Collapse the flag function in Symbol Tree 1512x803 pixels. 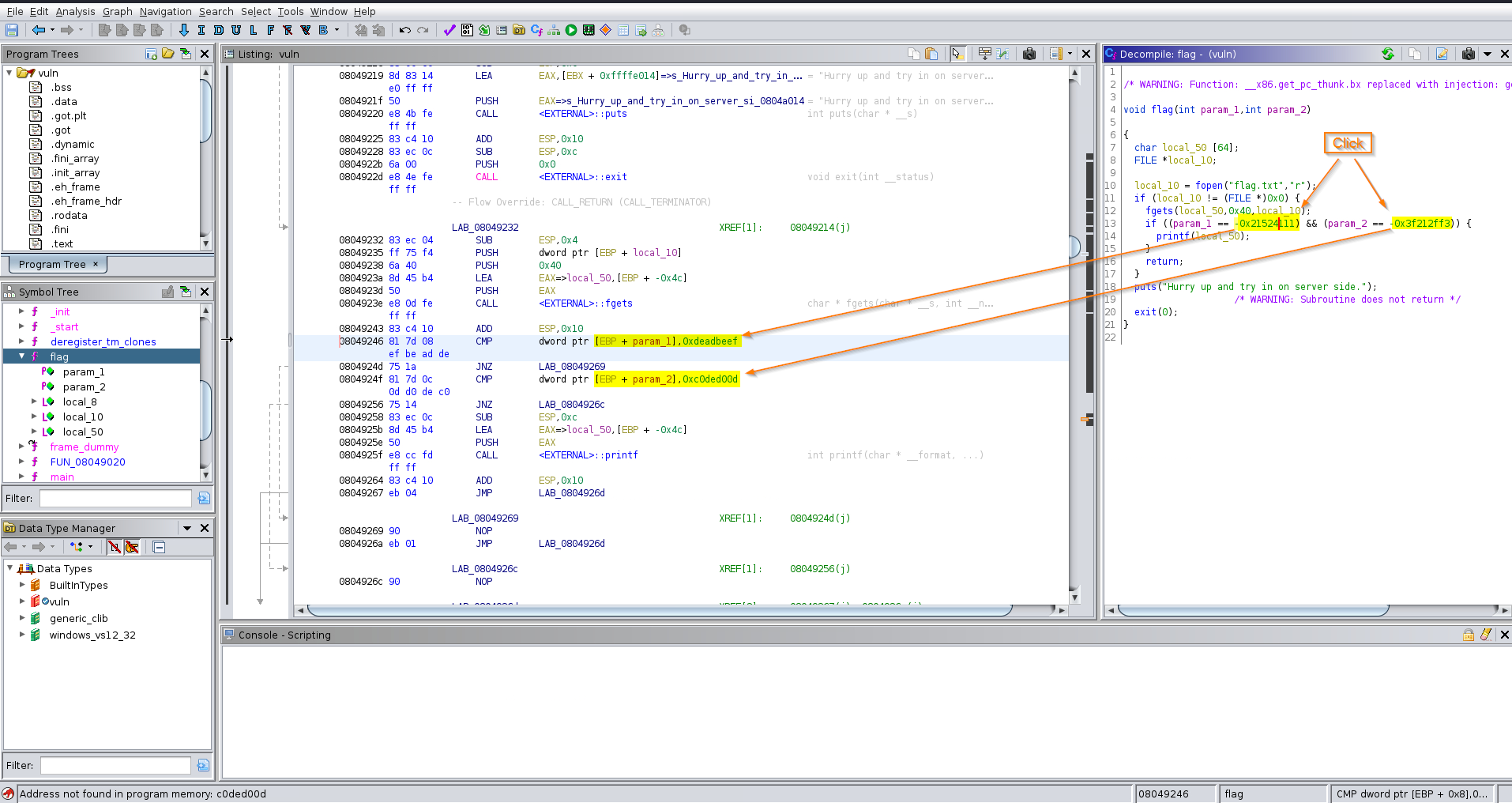21,356
